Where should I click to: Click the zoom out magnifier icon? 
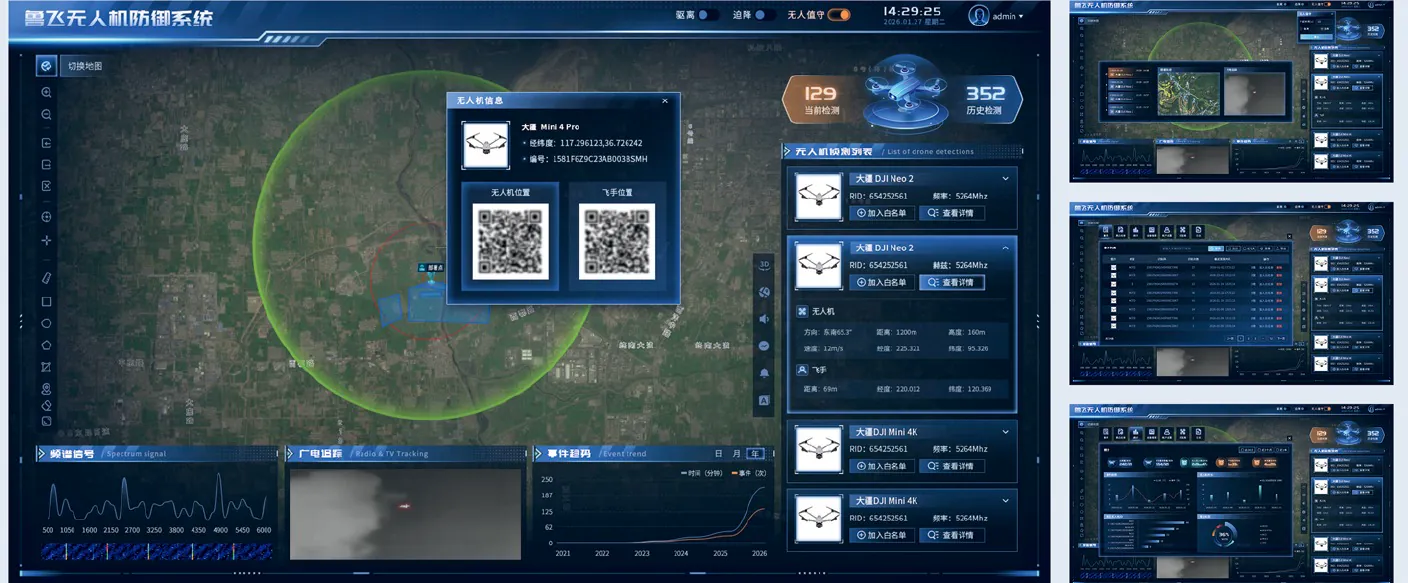[x=46, y=115]
